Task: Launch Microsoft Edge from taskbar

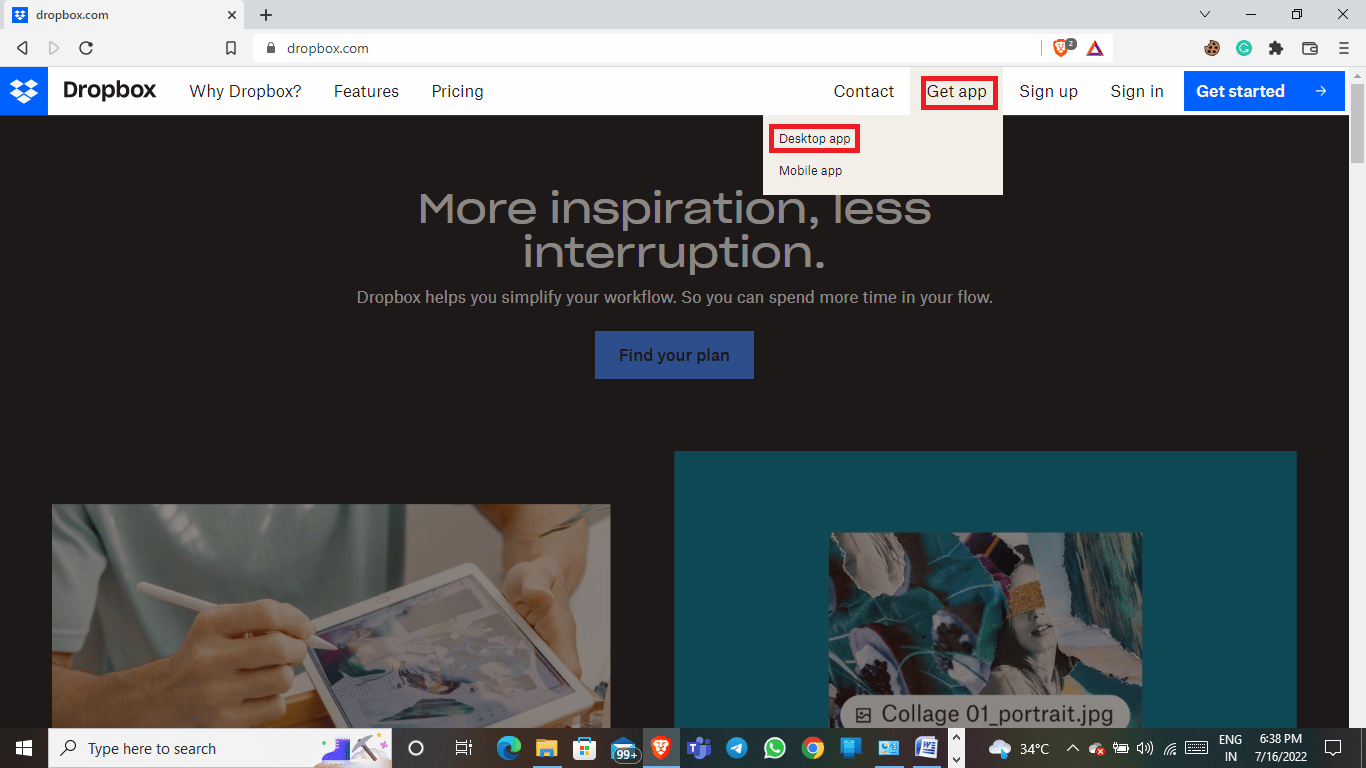Action: click(509, 748)
